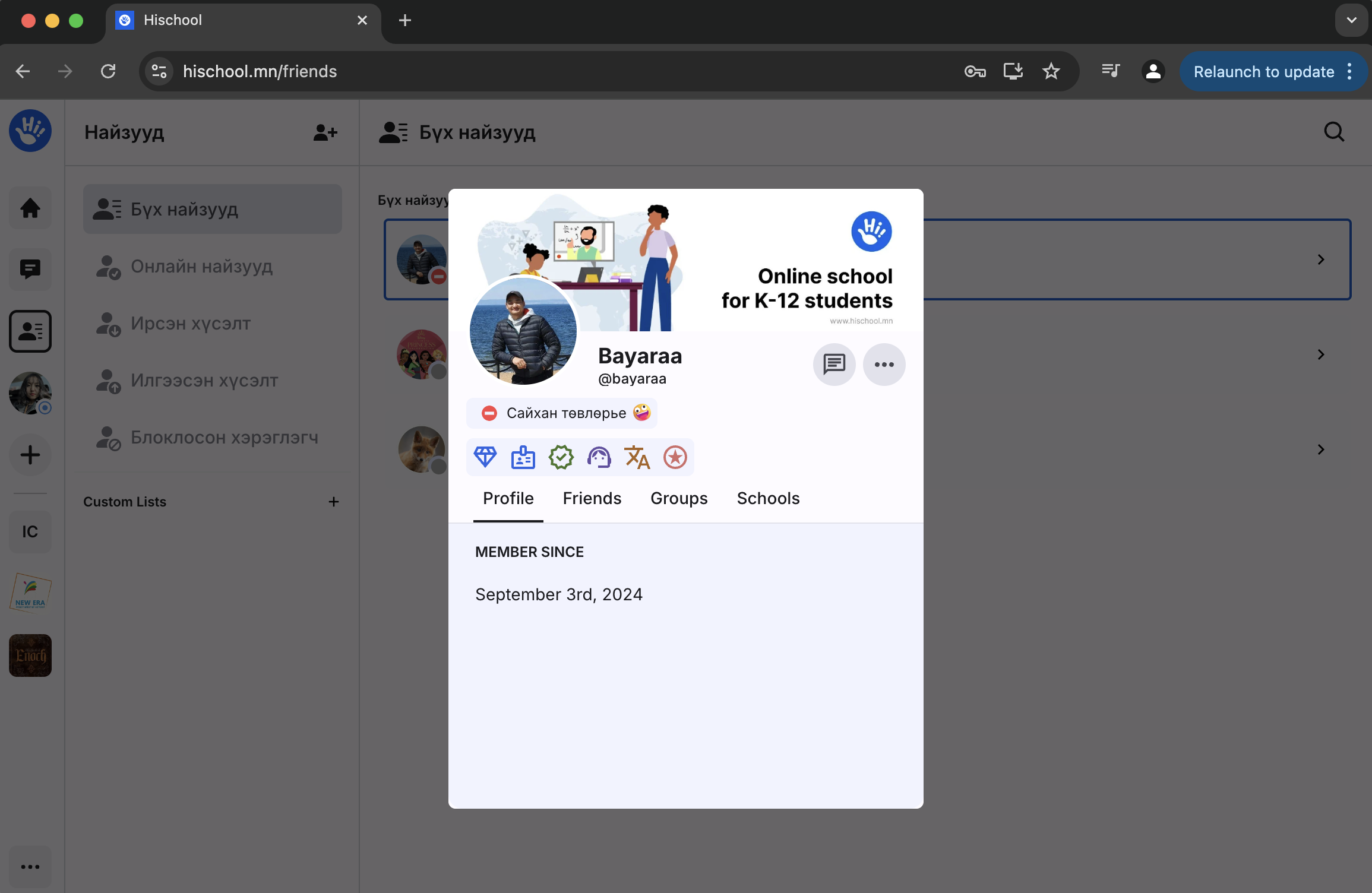Open the three-dot options on Bayaraa's profile

(884, 364)
